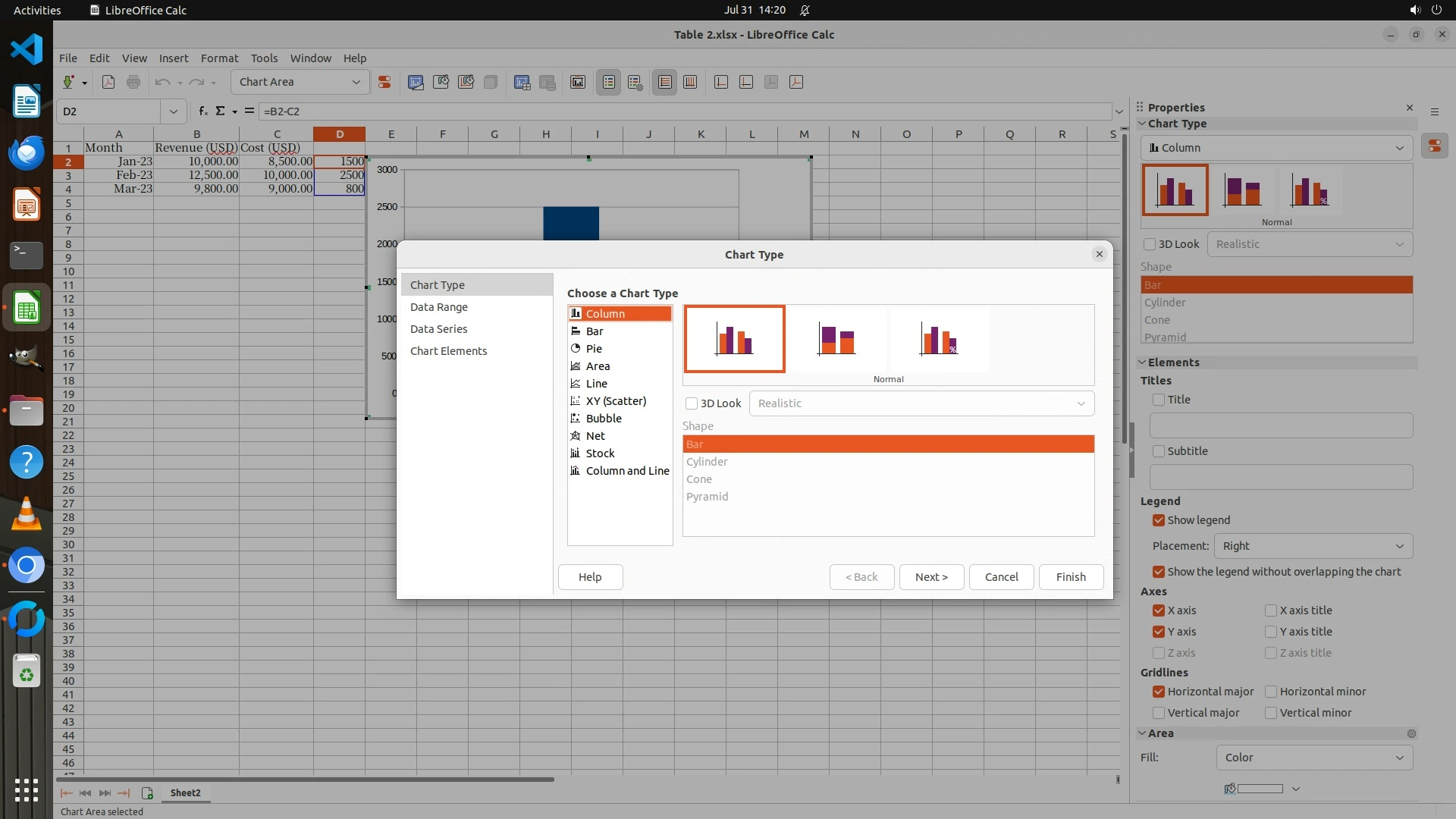Toggle Horizontal Grids toolbar icon
Screen dimensions: 1456x819
tap(665, 82)
